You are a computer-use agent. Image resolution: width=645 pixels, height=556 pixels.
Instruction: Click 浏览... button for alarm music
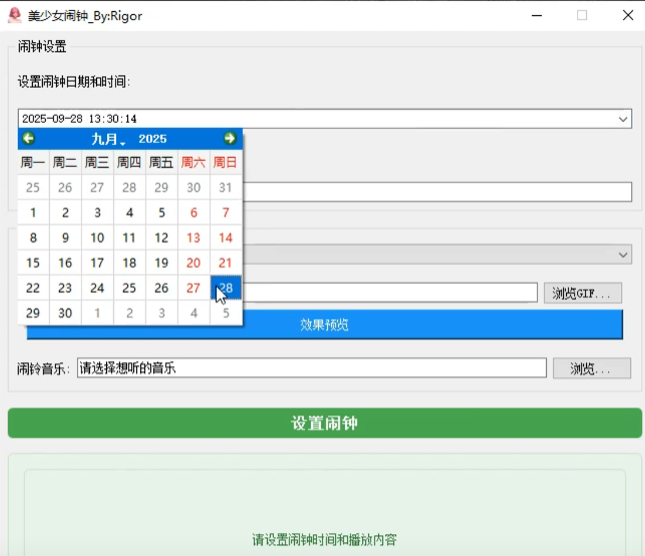592,368
